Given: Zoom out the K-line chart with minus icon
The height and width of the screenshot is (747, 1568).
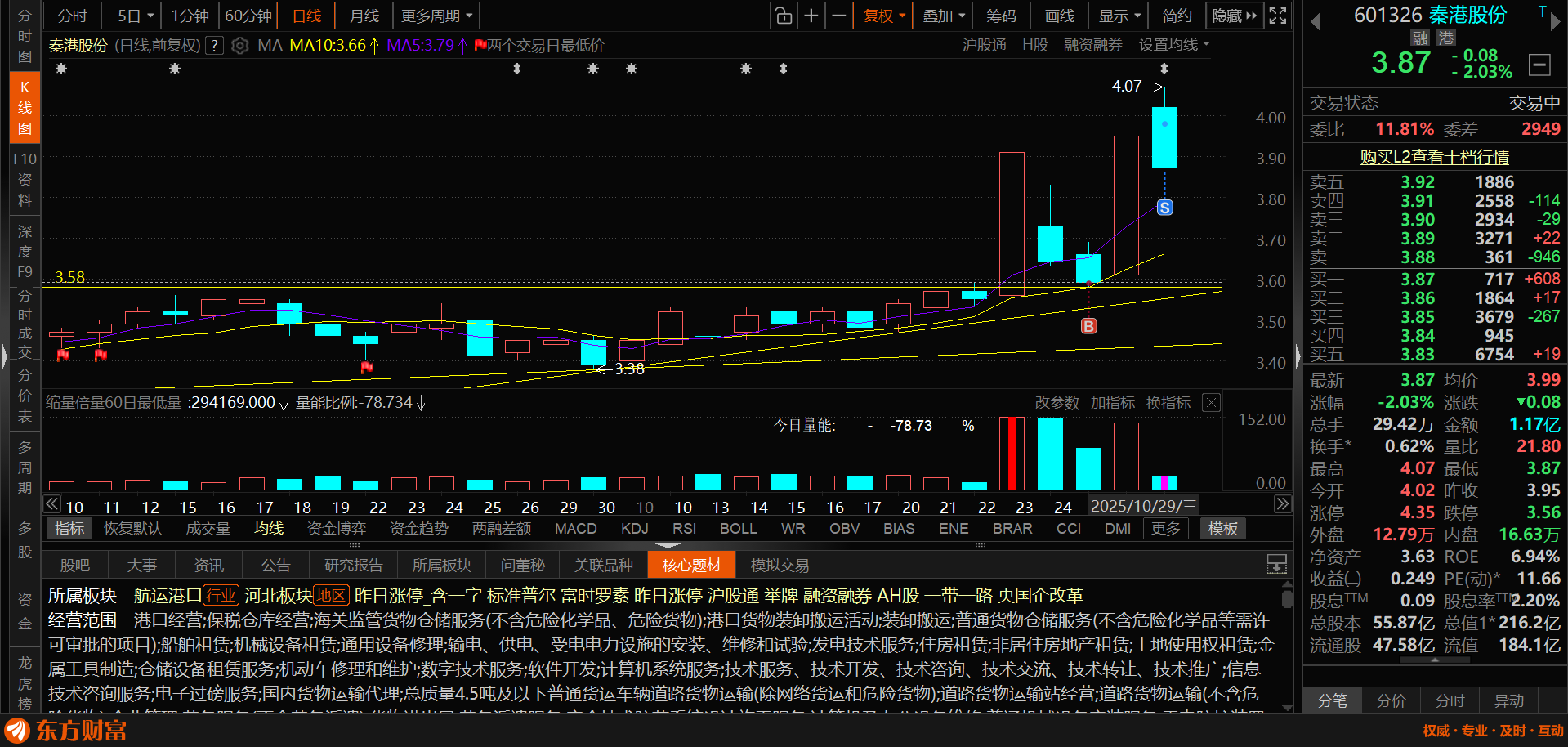Looking at the screenshot, I should click(838, 16).
